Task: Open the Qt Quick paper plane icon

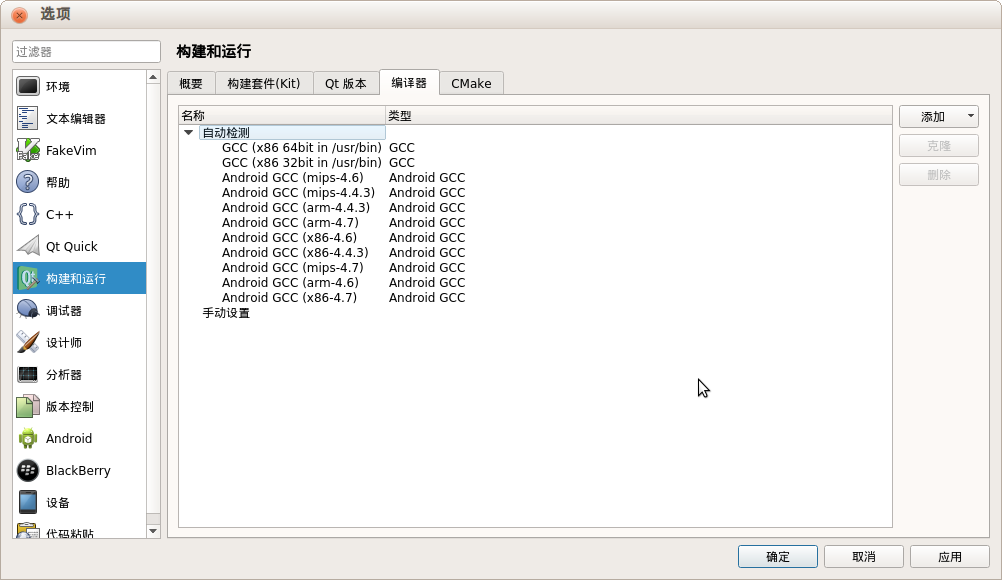Action: tap(27, 246)
